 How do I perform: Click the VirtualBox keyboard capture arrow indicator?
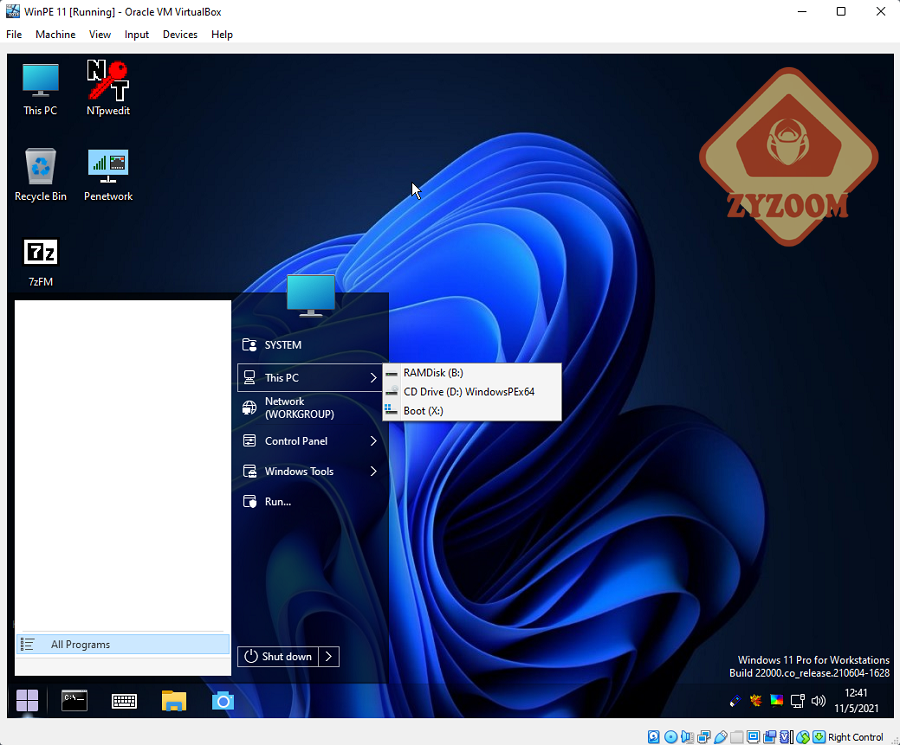coord(819,737)
